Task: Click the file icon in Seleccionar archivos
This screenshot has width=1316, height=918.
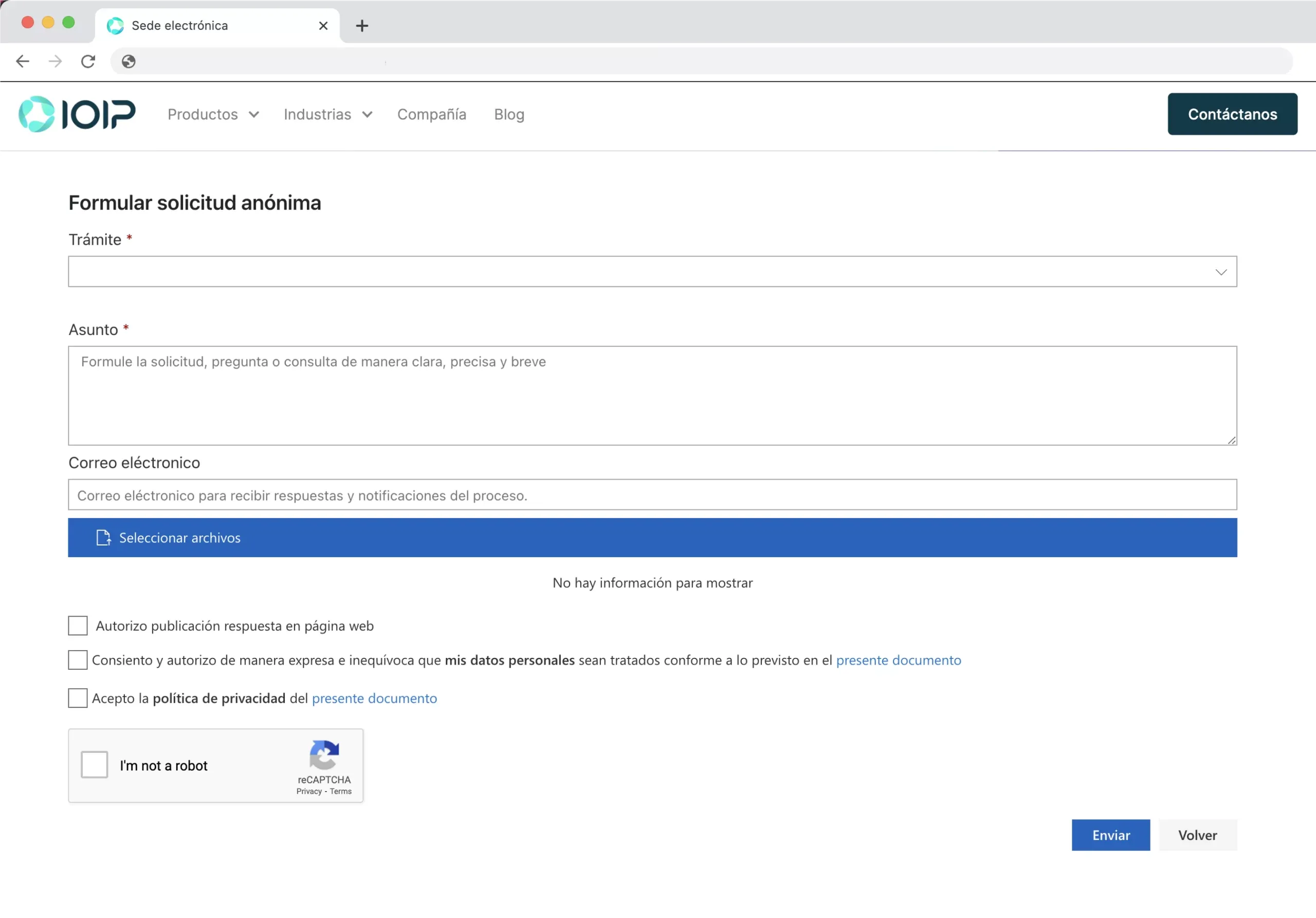Action: pyautogui.click(x=103, y=538)
